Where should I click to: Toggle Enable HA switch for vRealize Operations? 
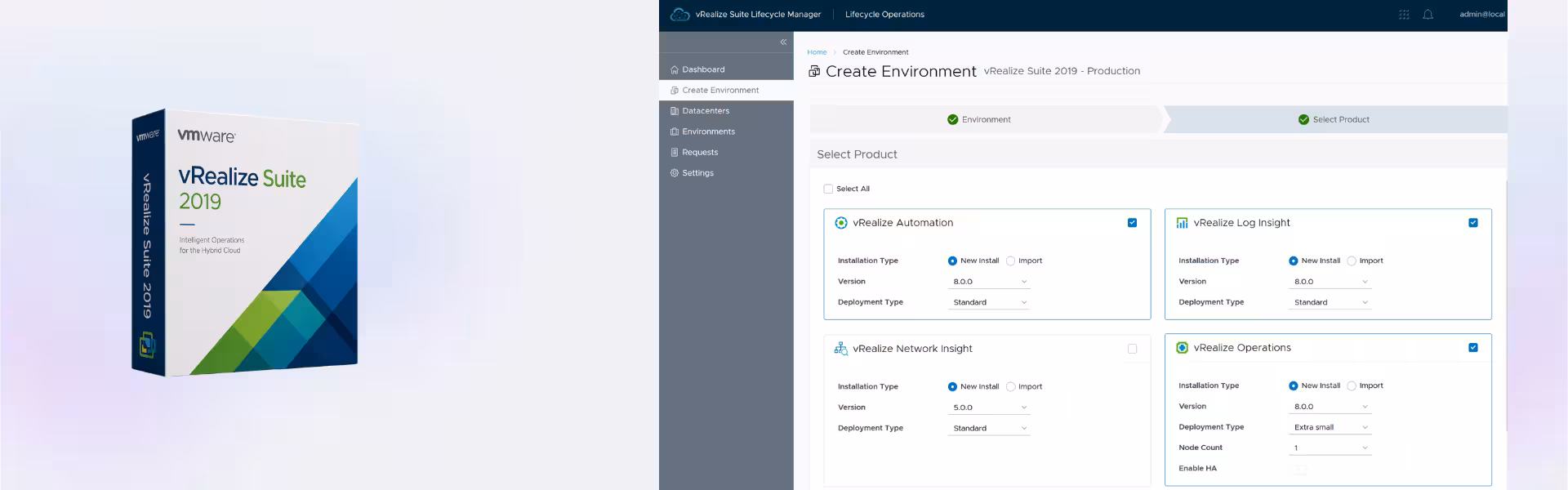coord(1299,470)
